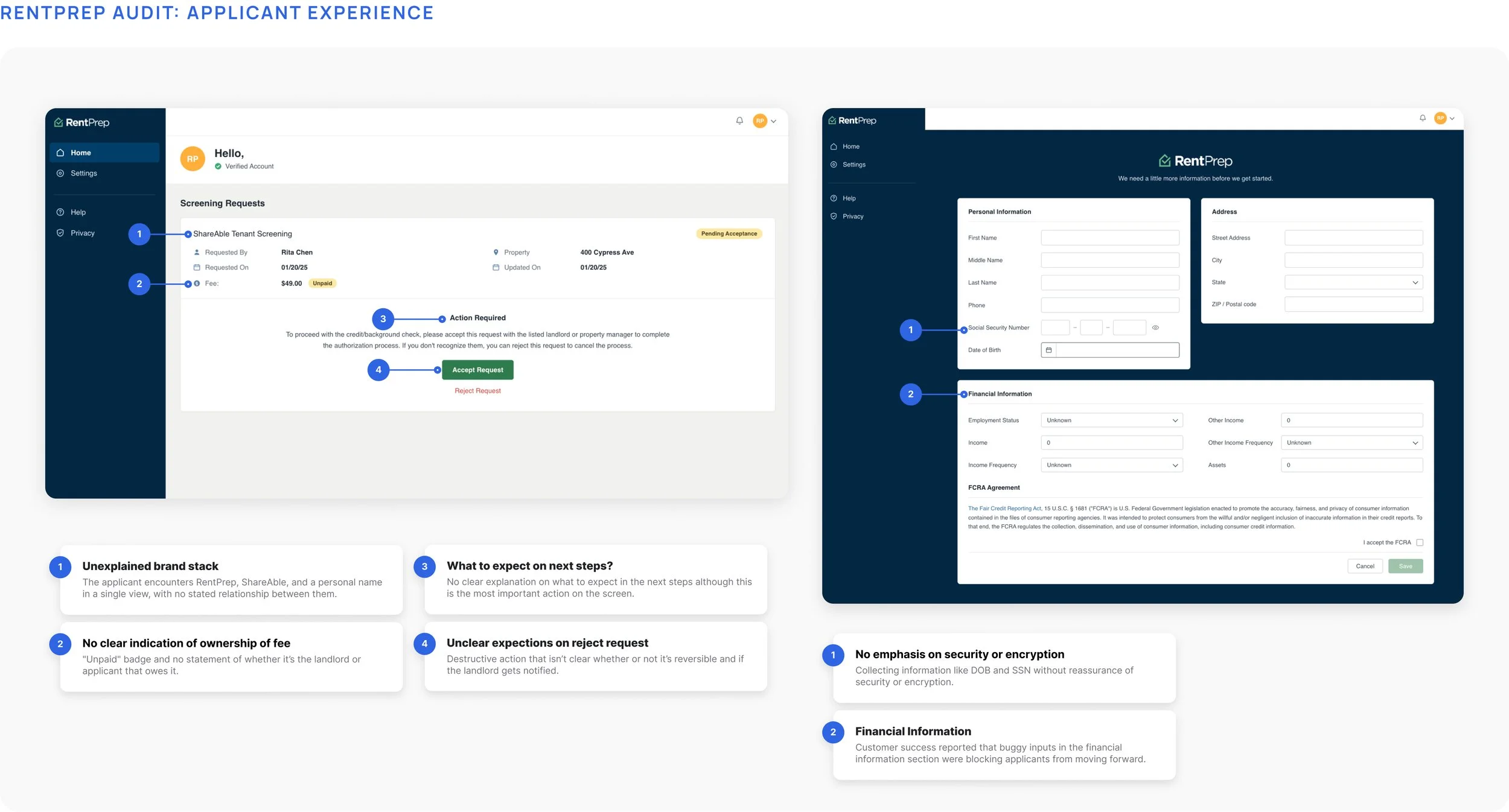
Task: Click the Cancel button on the form
Action: click(x=1365, y=566)
